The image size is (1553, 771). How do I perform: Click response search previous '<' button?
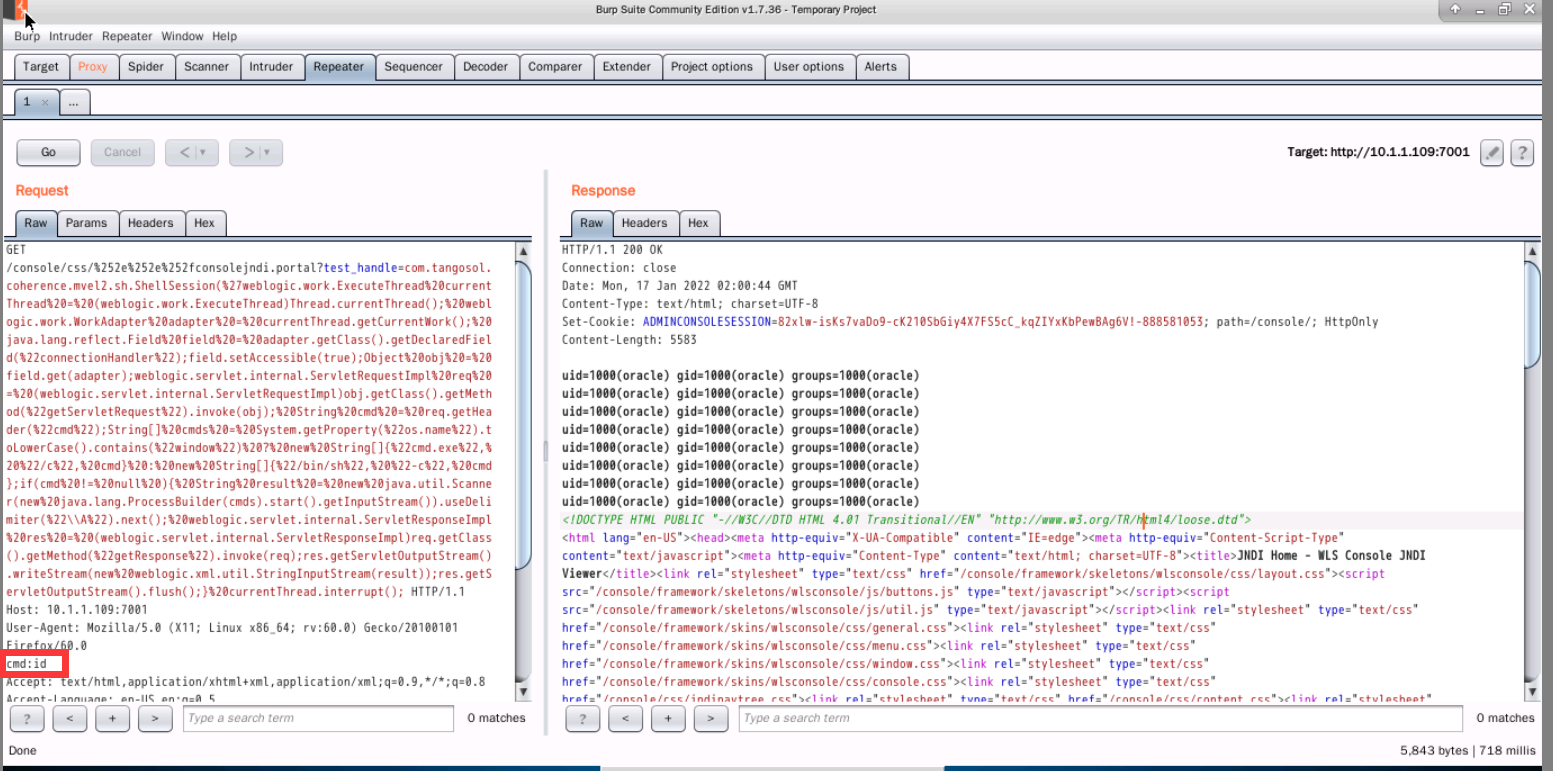pos(625,718)
